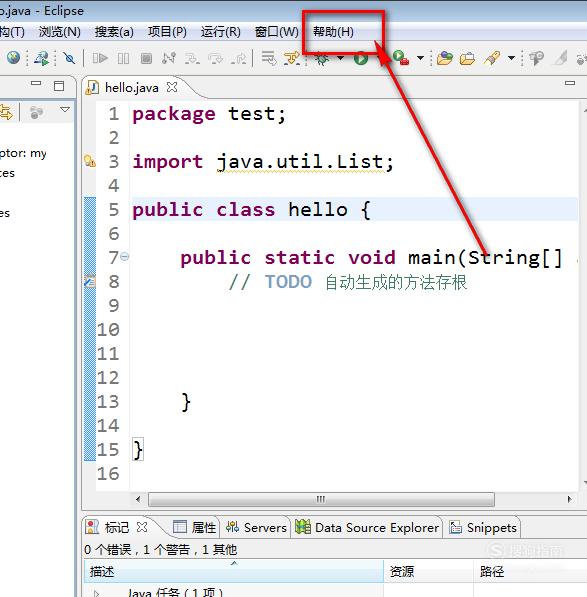Open the 搜索(a) menu
Image resolution: width=587 pixels, height=597 pixels.
[x=114, y=32]
